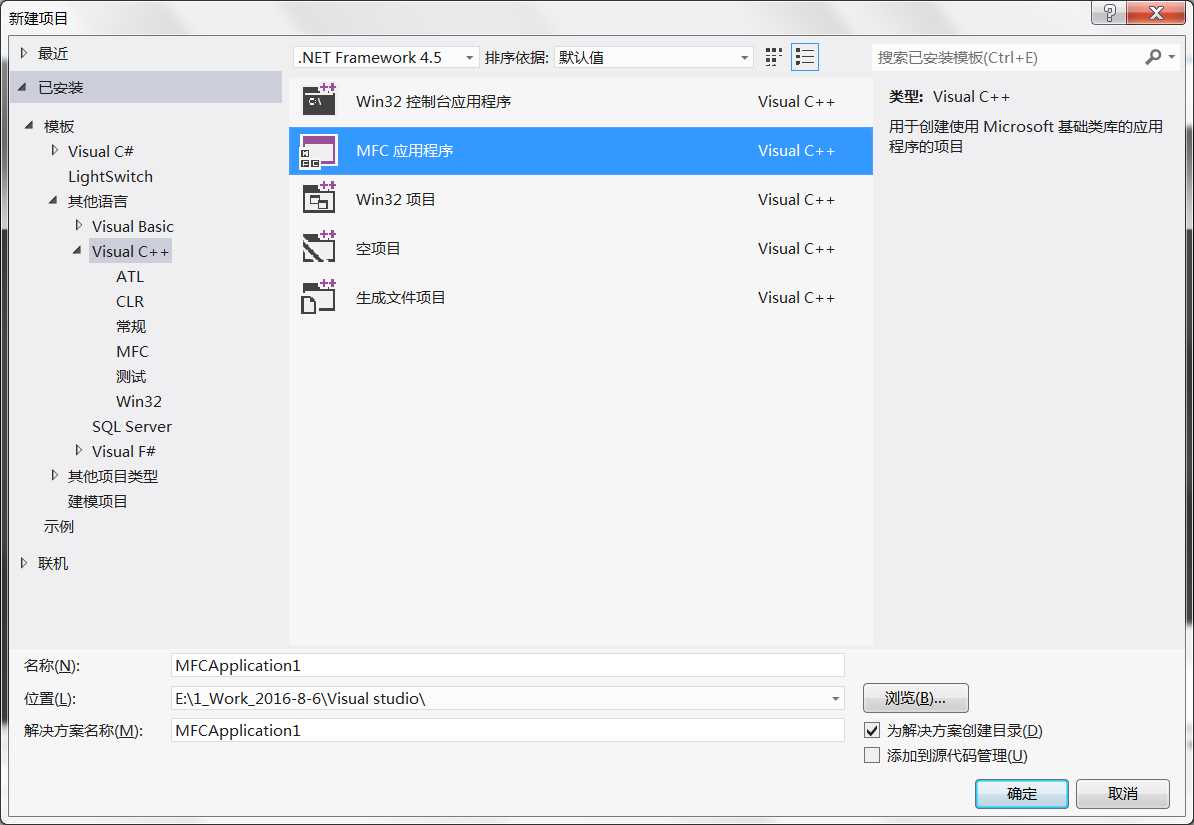Click the 名称 input field
Image resolution: width=1194 pixels, height=825 pixels.
click(508, 665)
